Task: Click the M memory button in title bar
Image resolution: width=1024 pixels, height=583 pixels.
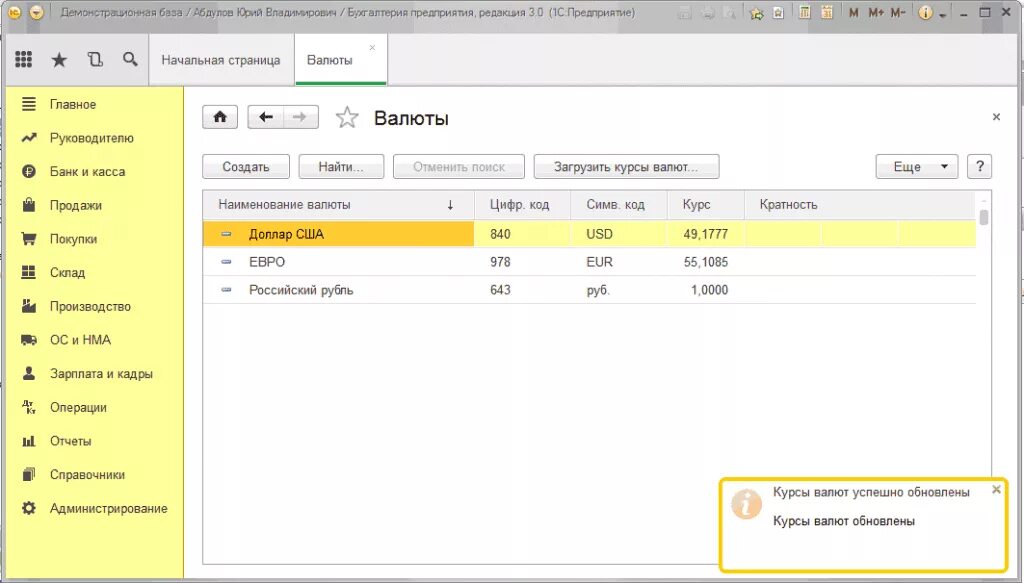Action: pos(854,12)
